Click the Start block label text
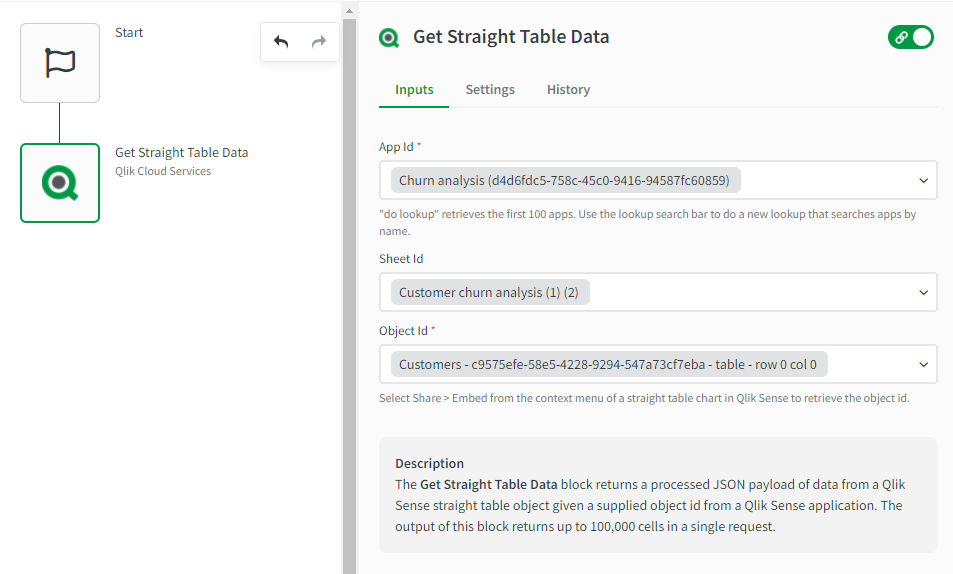 129,33
